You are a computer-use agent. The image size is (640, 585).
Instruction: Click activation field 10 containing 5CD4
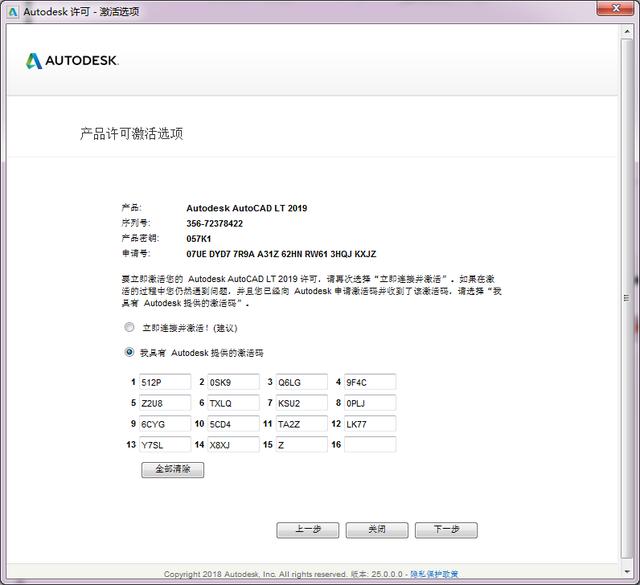(233, 424)
